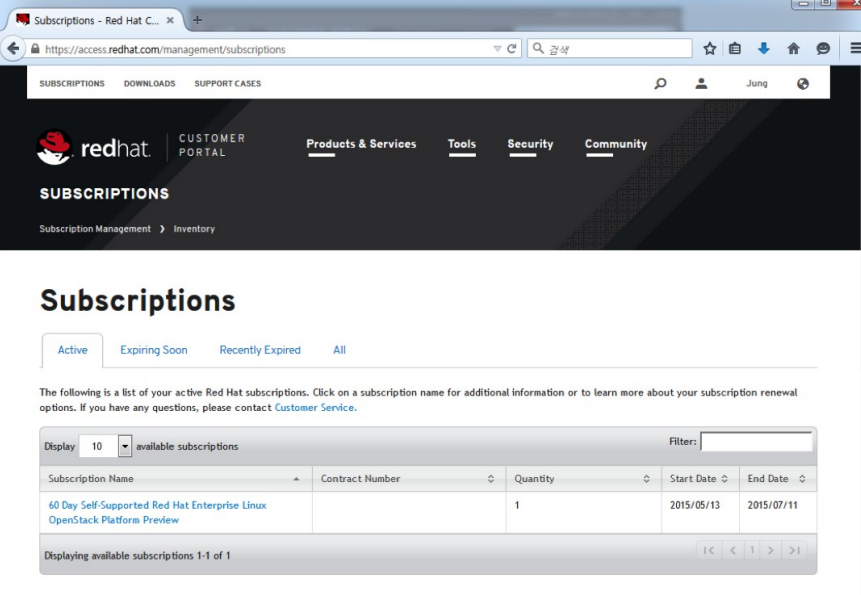Click the bookmark star icon
Screen dimensions: 861x595
709,49
